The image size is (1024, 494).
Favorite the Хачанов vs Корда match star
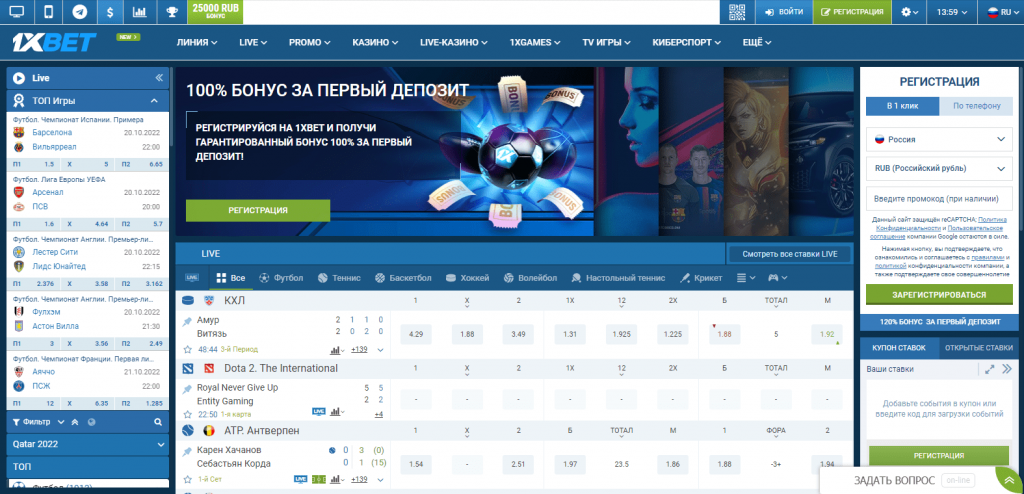pyautogui.click(x=187, y=480)
